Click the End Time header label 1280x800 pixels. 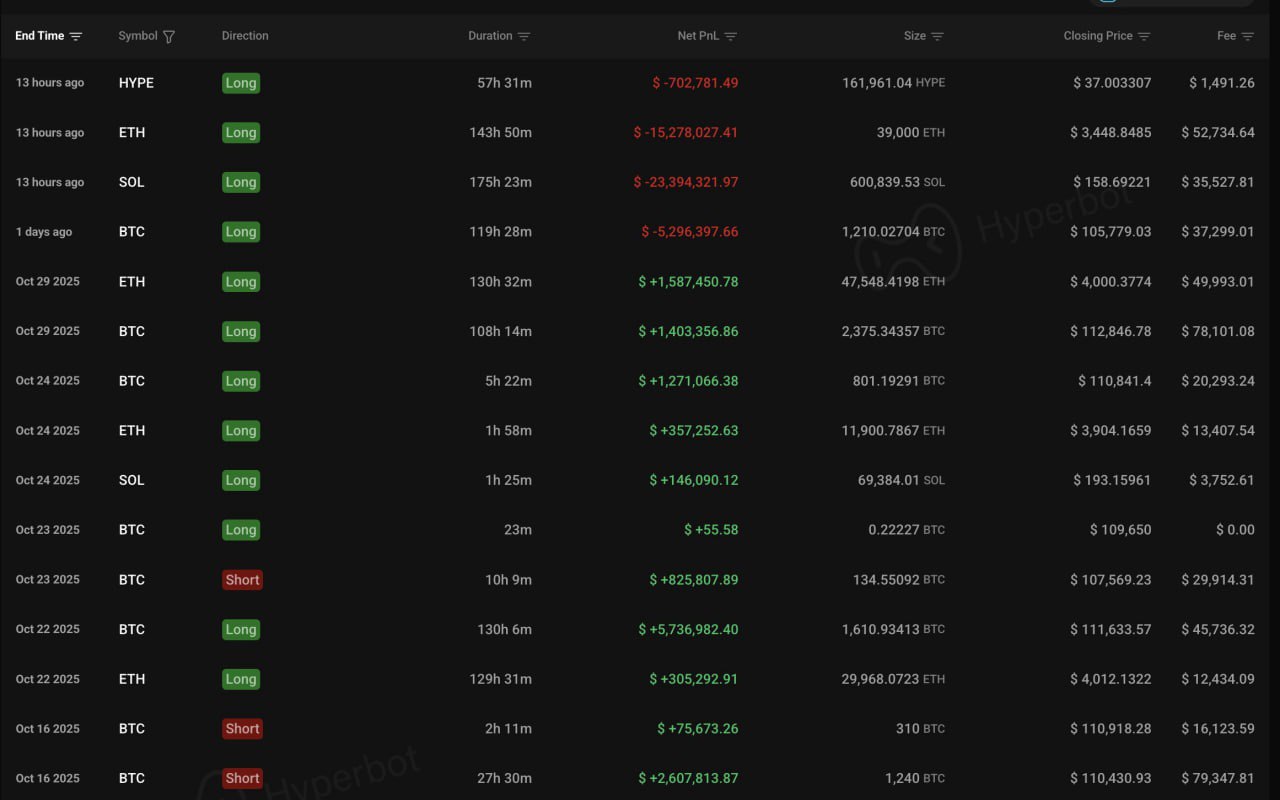[x=40, y=36]
